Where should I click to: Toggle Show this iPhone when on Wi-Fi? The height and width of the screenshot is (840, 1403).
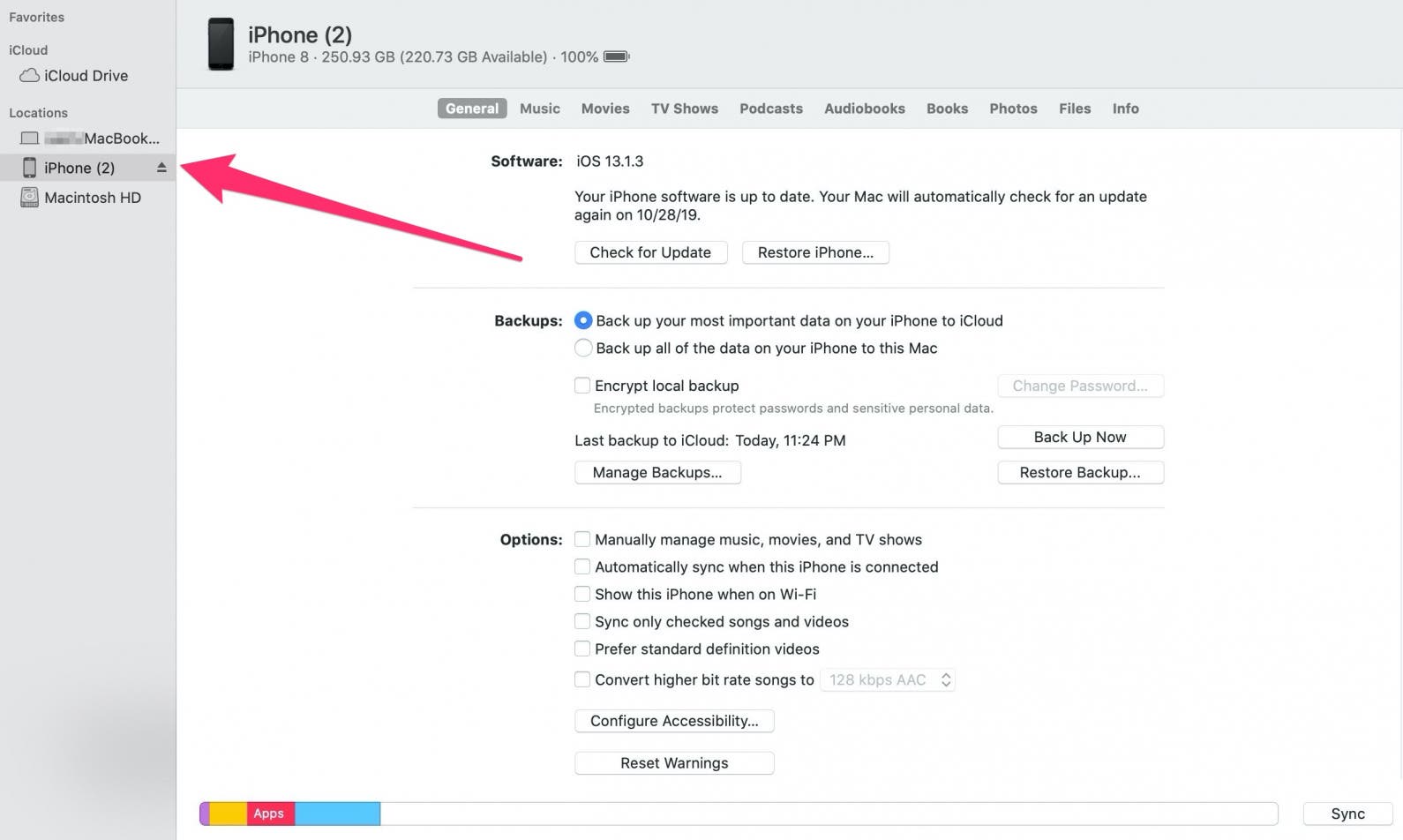(582, 594)
